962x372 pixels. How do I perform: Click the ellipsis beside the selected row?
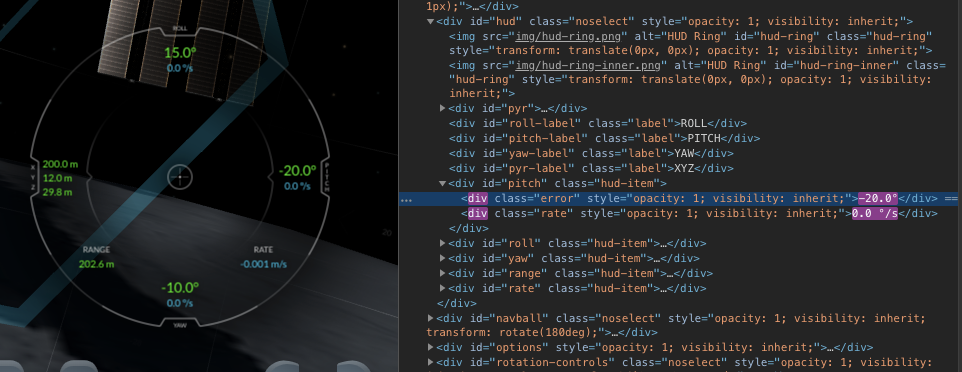click(x=406, y=200)
